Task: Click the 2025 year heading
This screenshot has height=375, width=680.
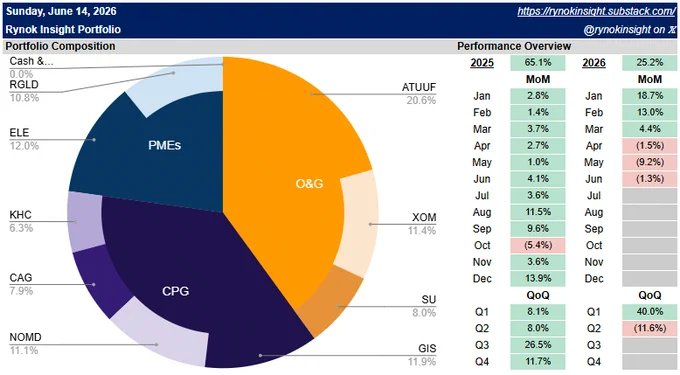Action: [482, 63]
